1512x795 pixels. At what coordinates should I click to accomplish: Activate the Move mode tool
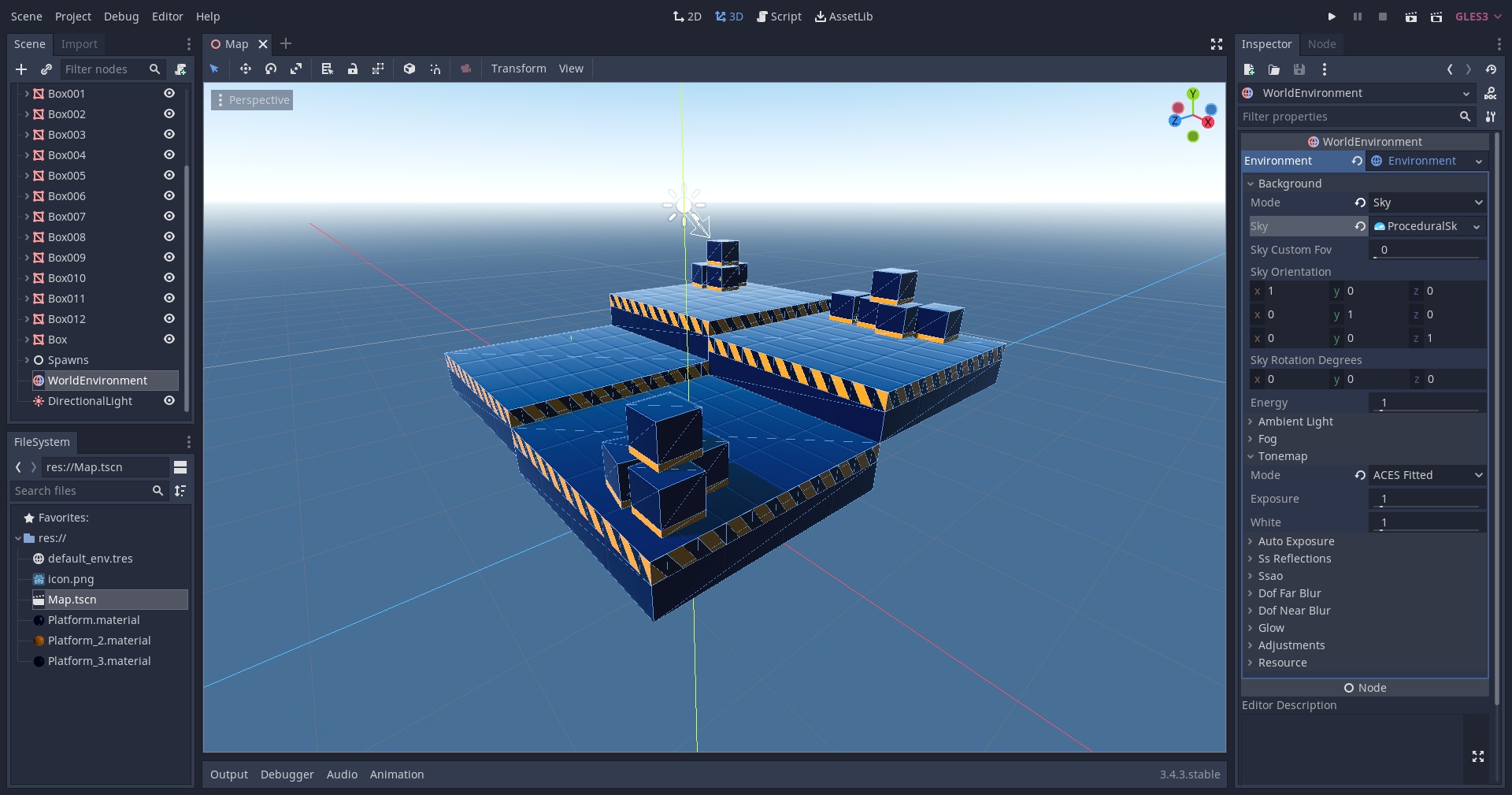click(x=246, y=69)
